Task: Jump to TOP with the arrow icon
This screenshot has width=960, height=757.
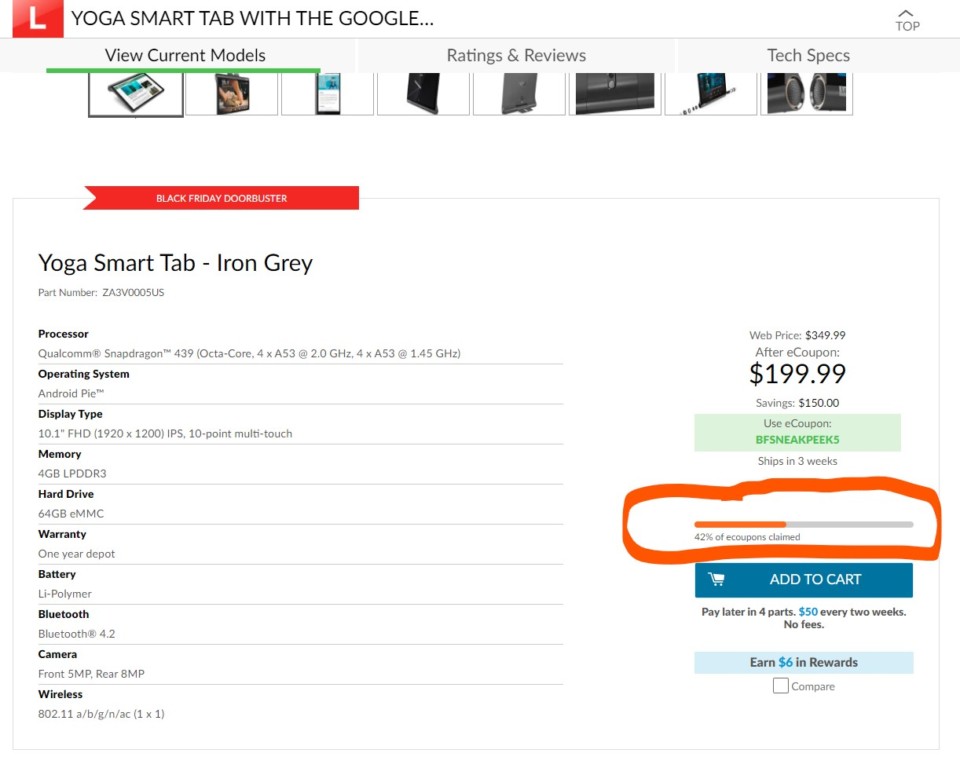Action: coord(907,20)
